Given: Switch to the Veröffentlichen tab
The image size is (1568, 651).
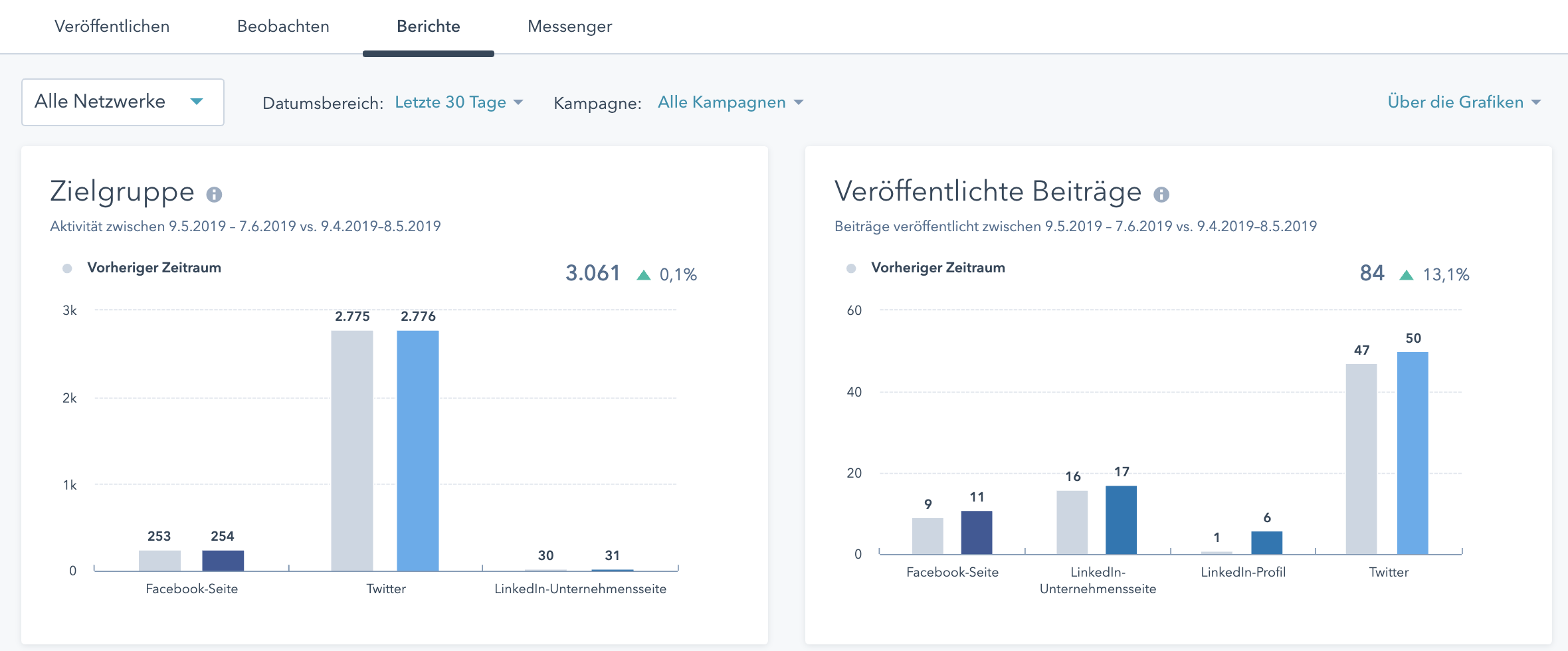Looking at the screenshot, I should coord(112,27).
